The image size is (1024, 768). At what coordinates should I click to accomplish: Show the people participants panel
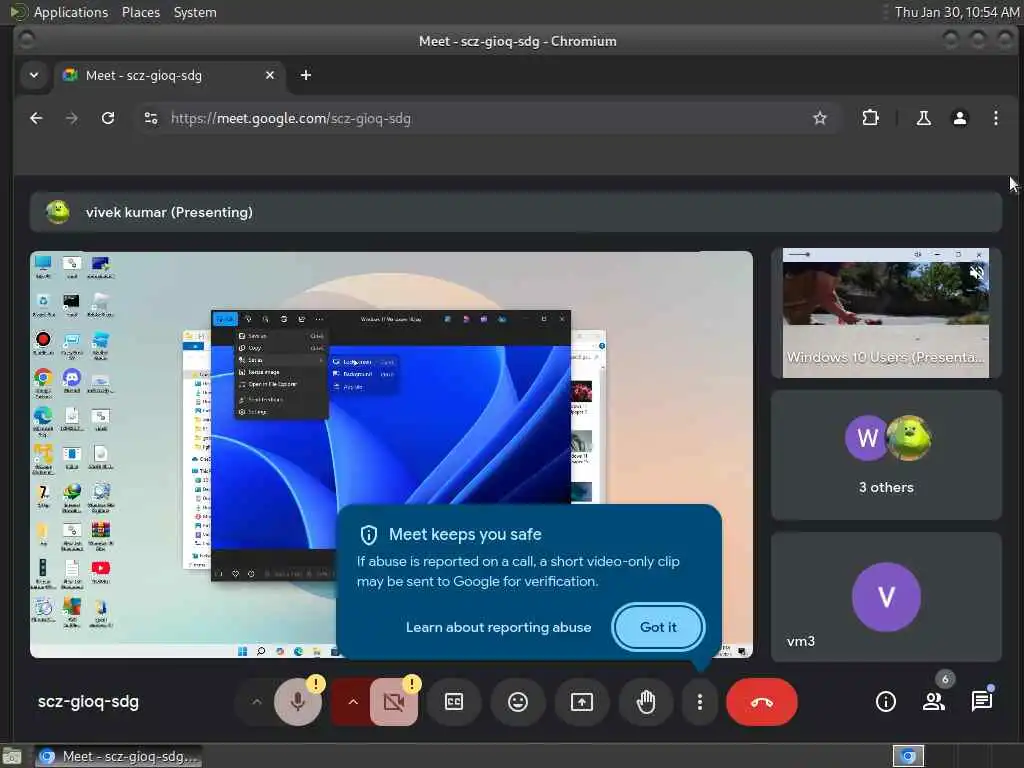(934, 702)
